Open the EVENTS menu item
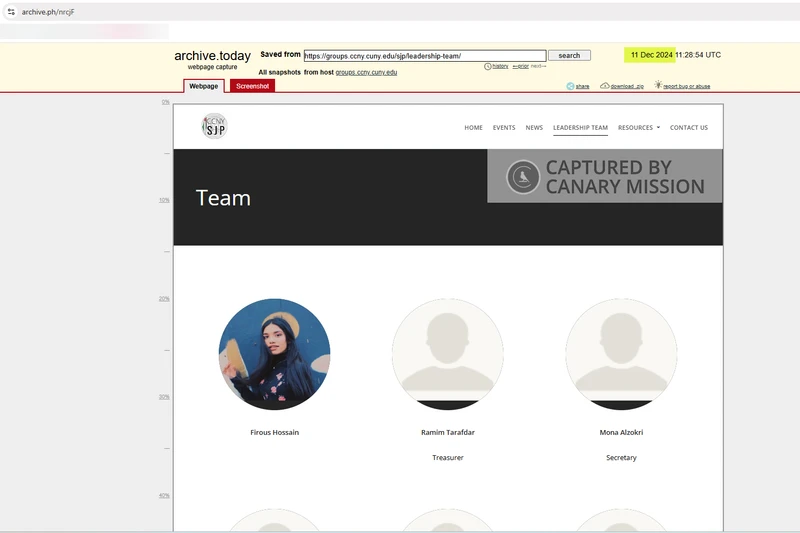The height and width of the screenshot is (533, 800). point(504,128)
